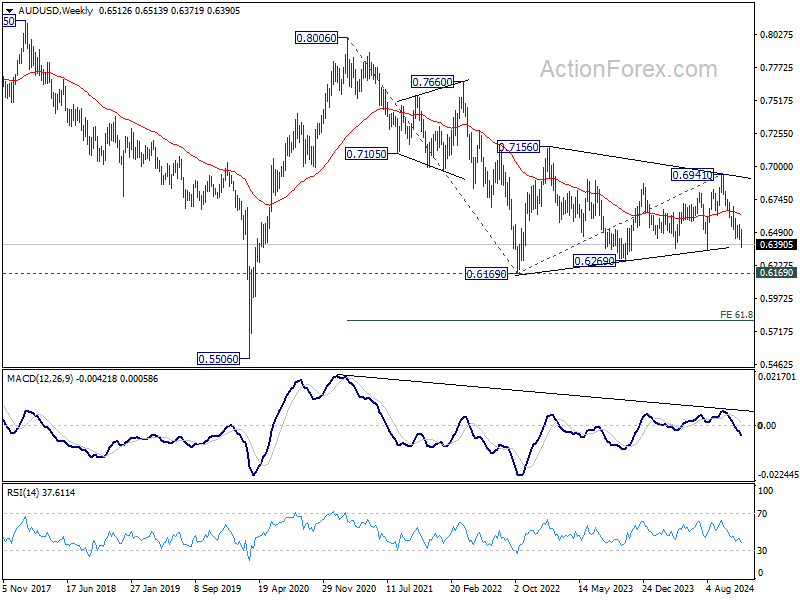
Task: Click the RSI 30 level label
Action: tap(762, 551)
